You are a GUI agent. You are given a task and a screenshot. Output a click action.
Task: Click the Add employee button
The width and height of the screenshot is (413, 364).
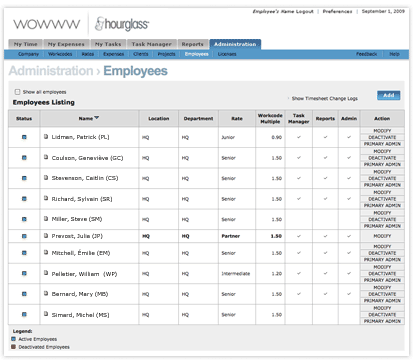tap(389, 95)
